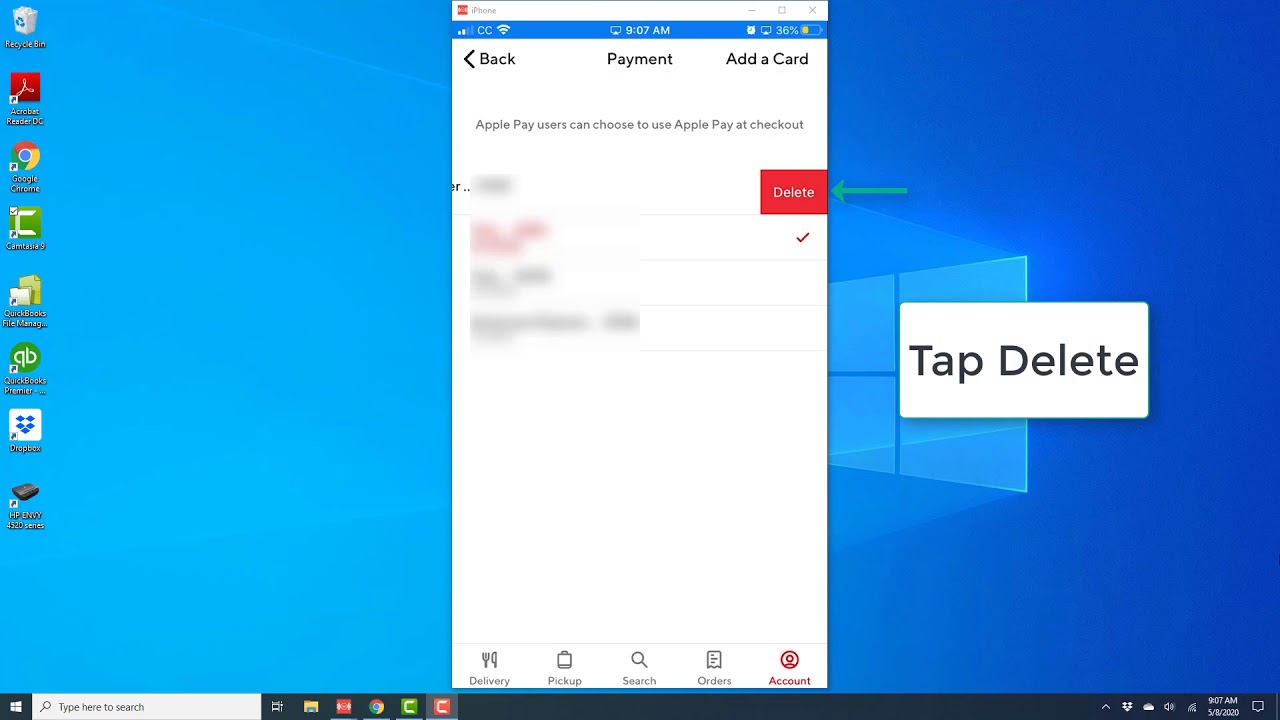The width and height of the screenshot is (1280, 720).
Task: Click the HP ENVY 4520 series desktop icon
Action: click(25, 505)
